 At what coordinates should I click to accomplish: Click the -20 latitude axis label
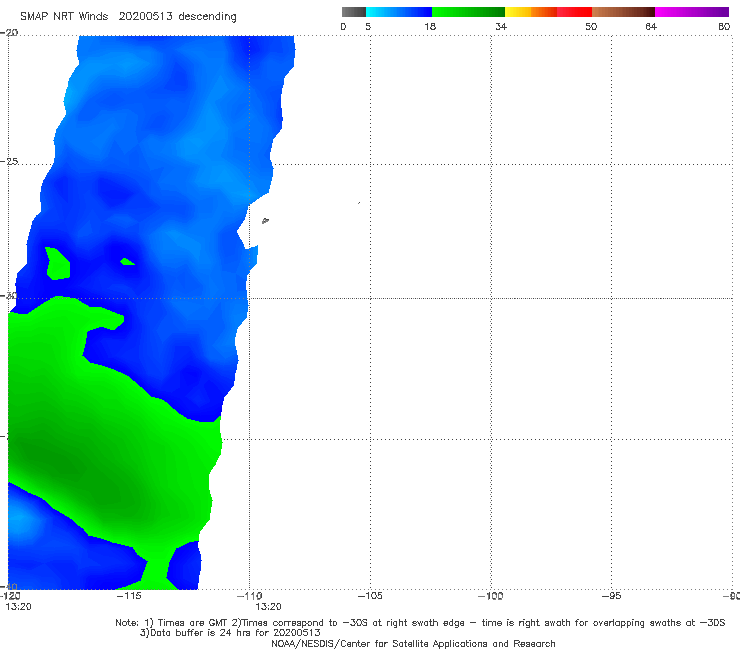(x=10, y=33)
